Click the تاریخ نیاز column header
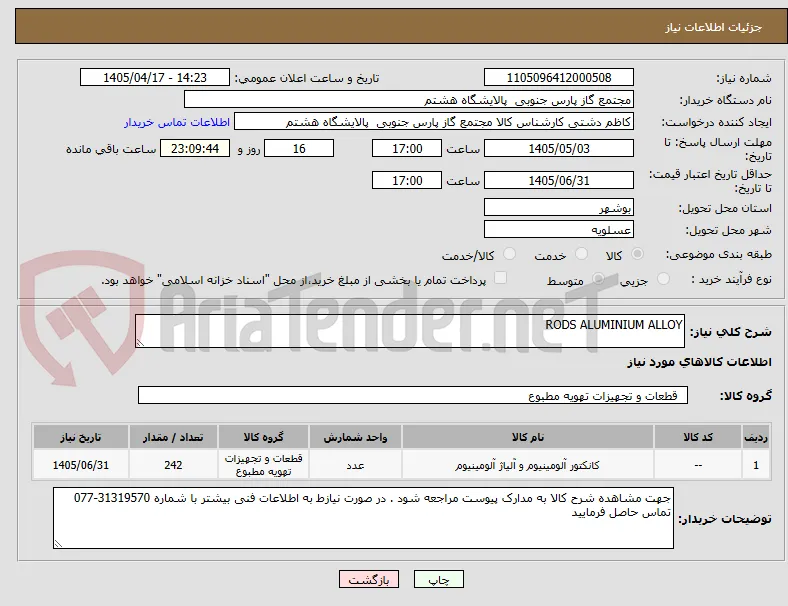 pos(81,437)
